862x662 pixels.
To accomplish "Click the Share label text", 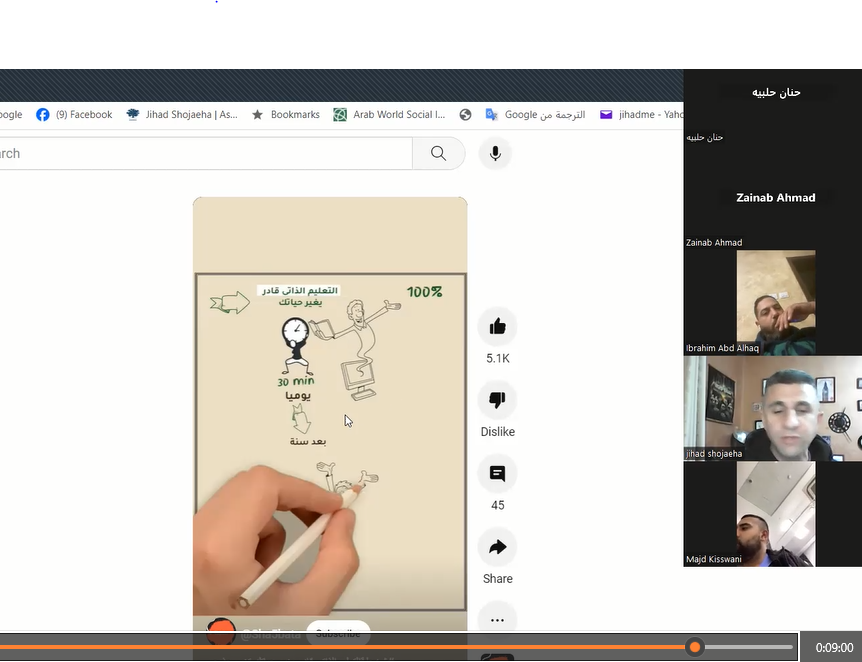I will click(498, 578).
